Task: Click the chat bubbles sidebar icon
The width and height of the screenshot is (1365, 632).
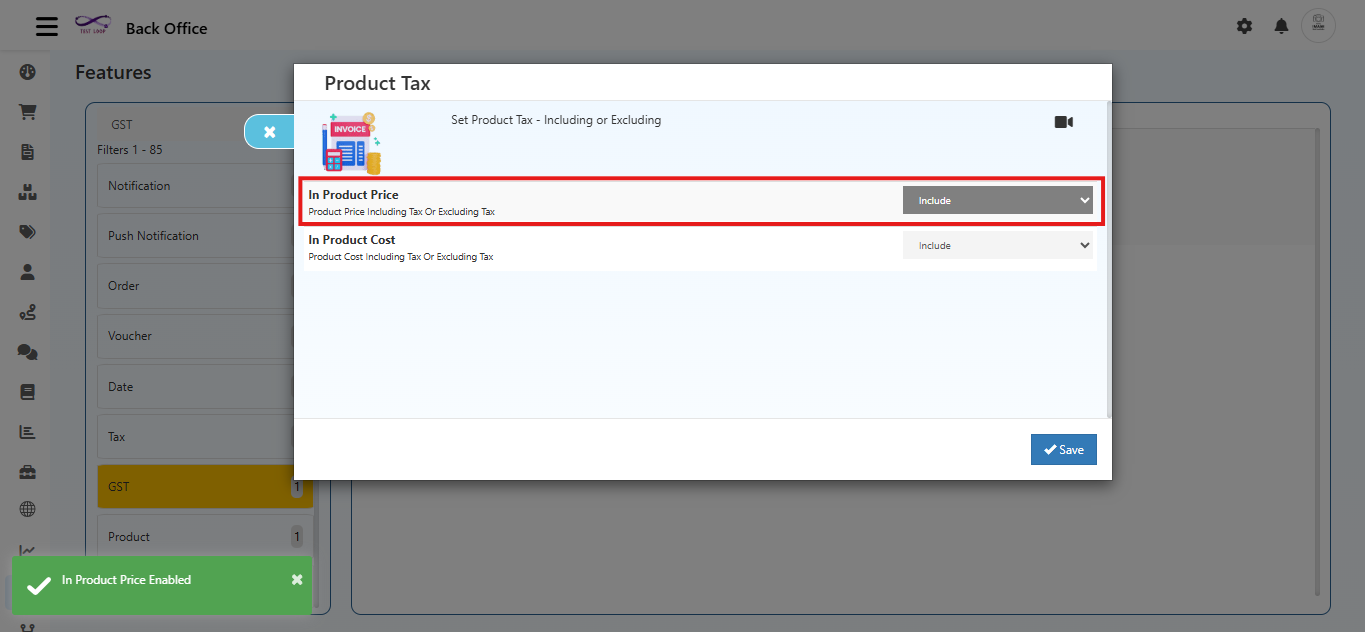Action: [27, 352]
